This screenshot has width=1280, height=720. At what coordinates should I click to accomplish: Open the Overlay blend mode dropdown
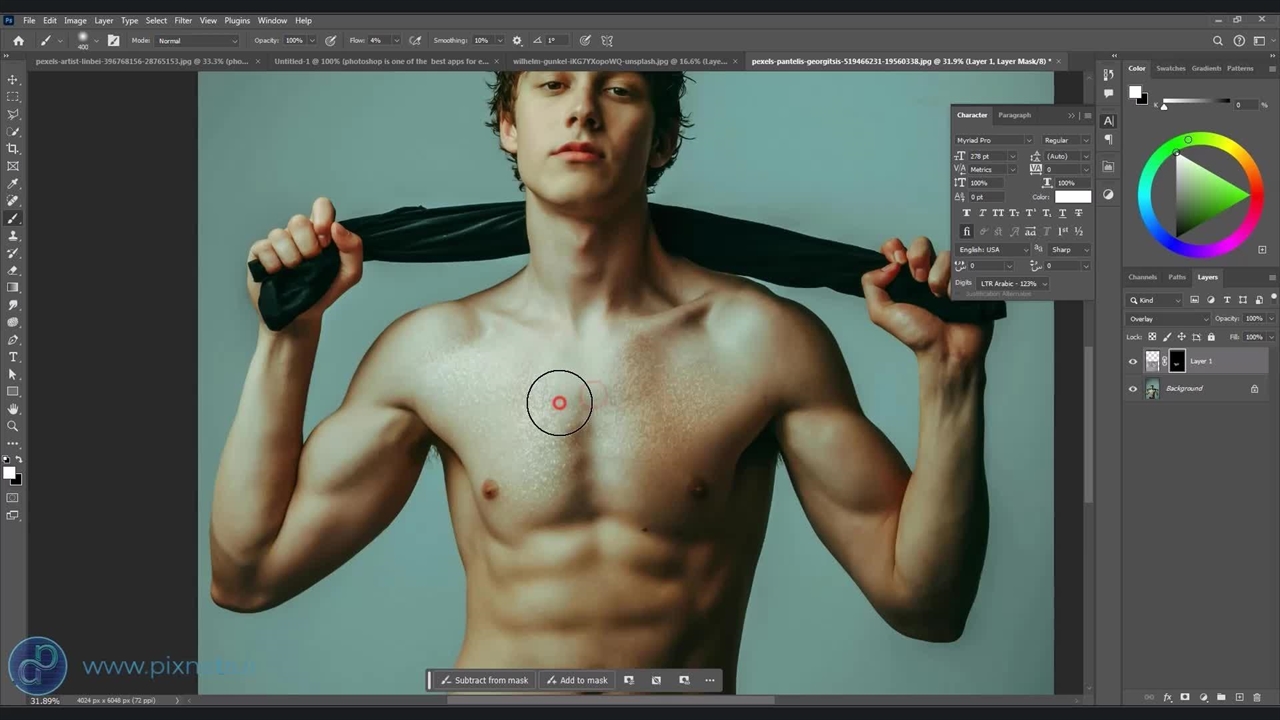click(1167, 319)
